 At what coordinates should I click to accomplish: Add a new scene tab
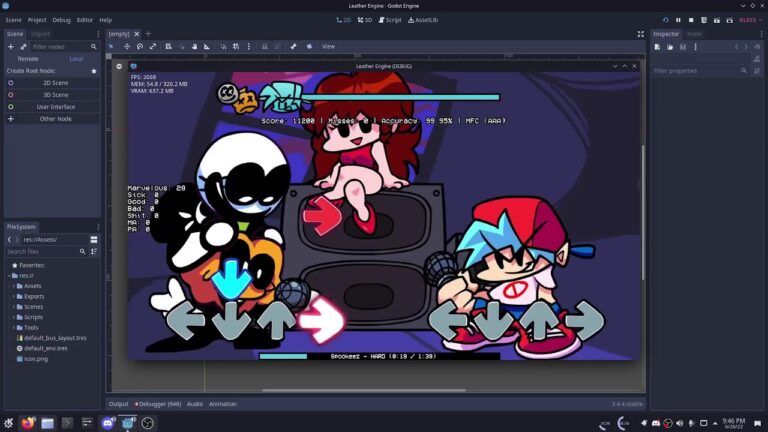(x=148, y=34)
